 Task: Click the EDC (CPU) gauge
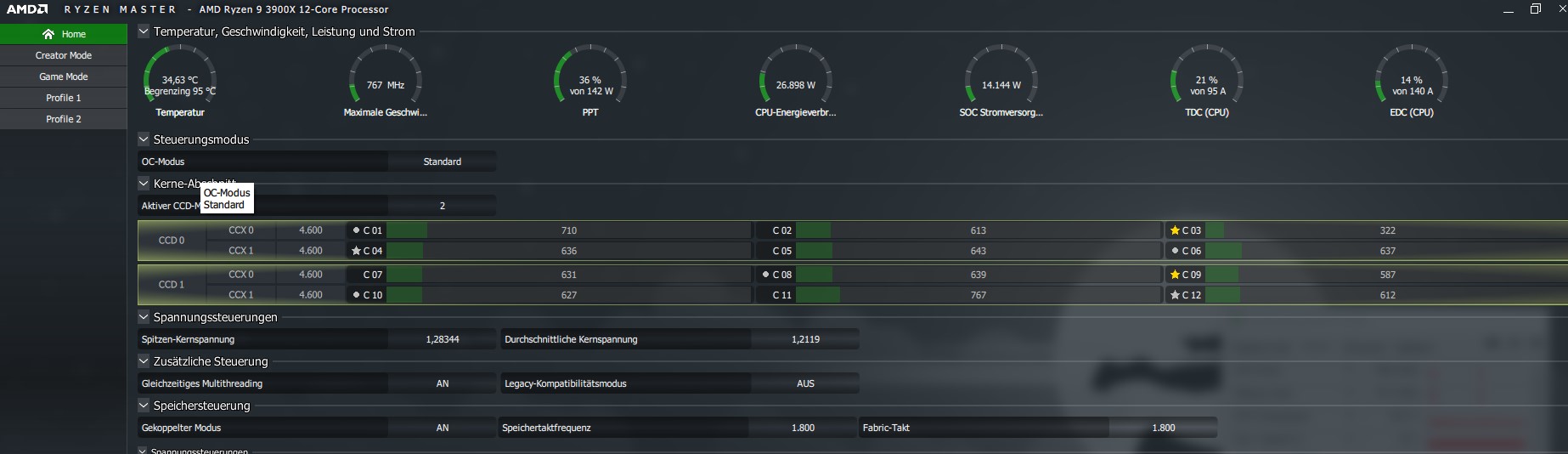coord(1412,81)
